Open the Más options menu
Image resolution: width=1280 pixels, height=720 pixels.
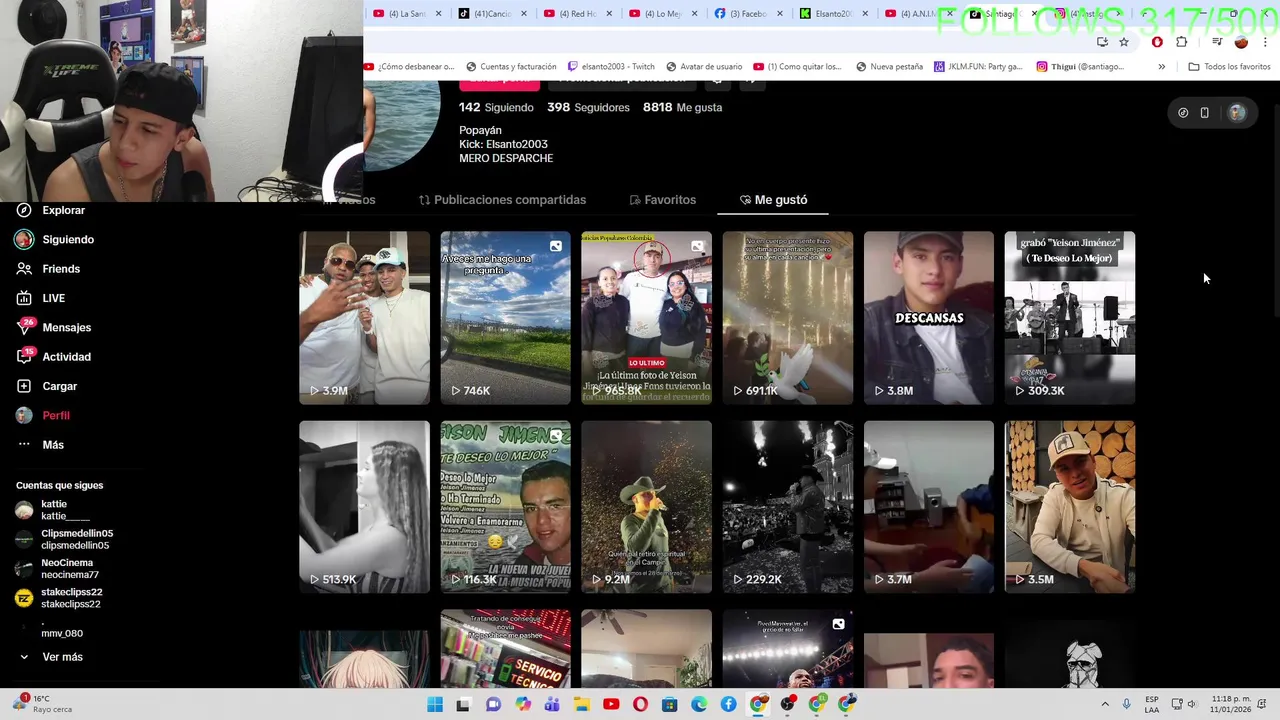[41, 445]
